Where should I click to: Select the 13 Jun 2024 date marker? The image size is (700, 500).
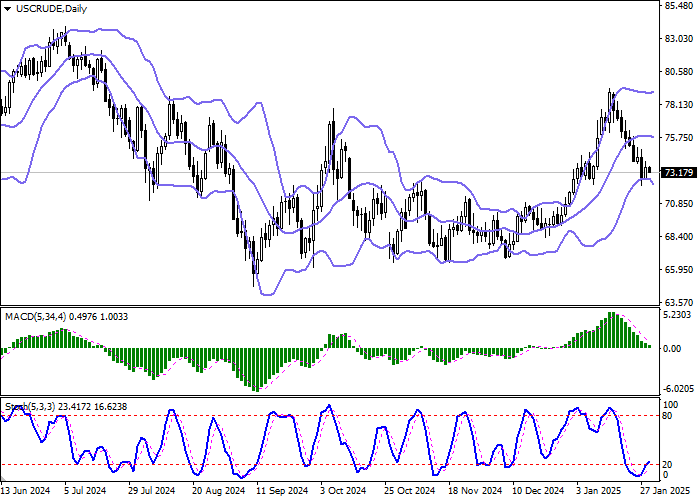[x=27, y=491]
